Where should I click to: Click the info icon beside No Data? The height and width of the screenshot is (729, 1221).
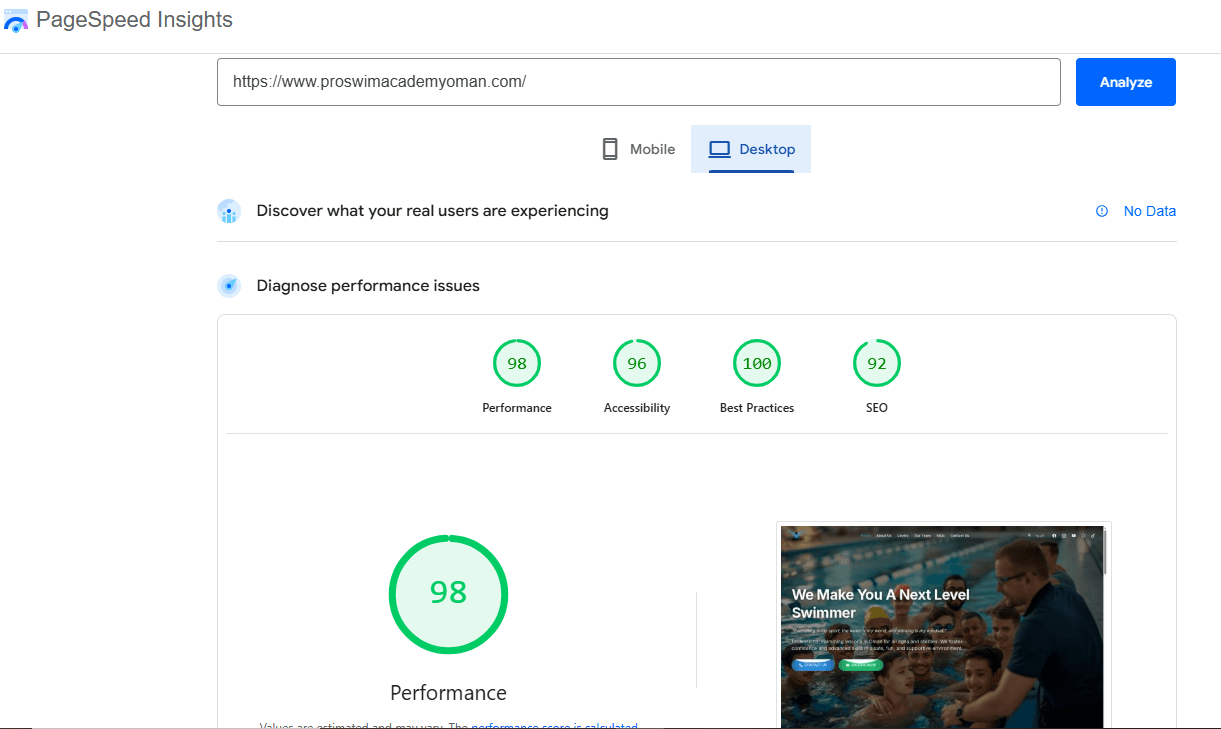tap(1102, 211)
